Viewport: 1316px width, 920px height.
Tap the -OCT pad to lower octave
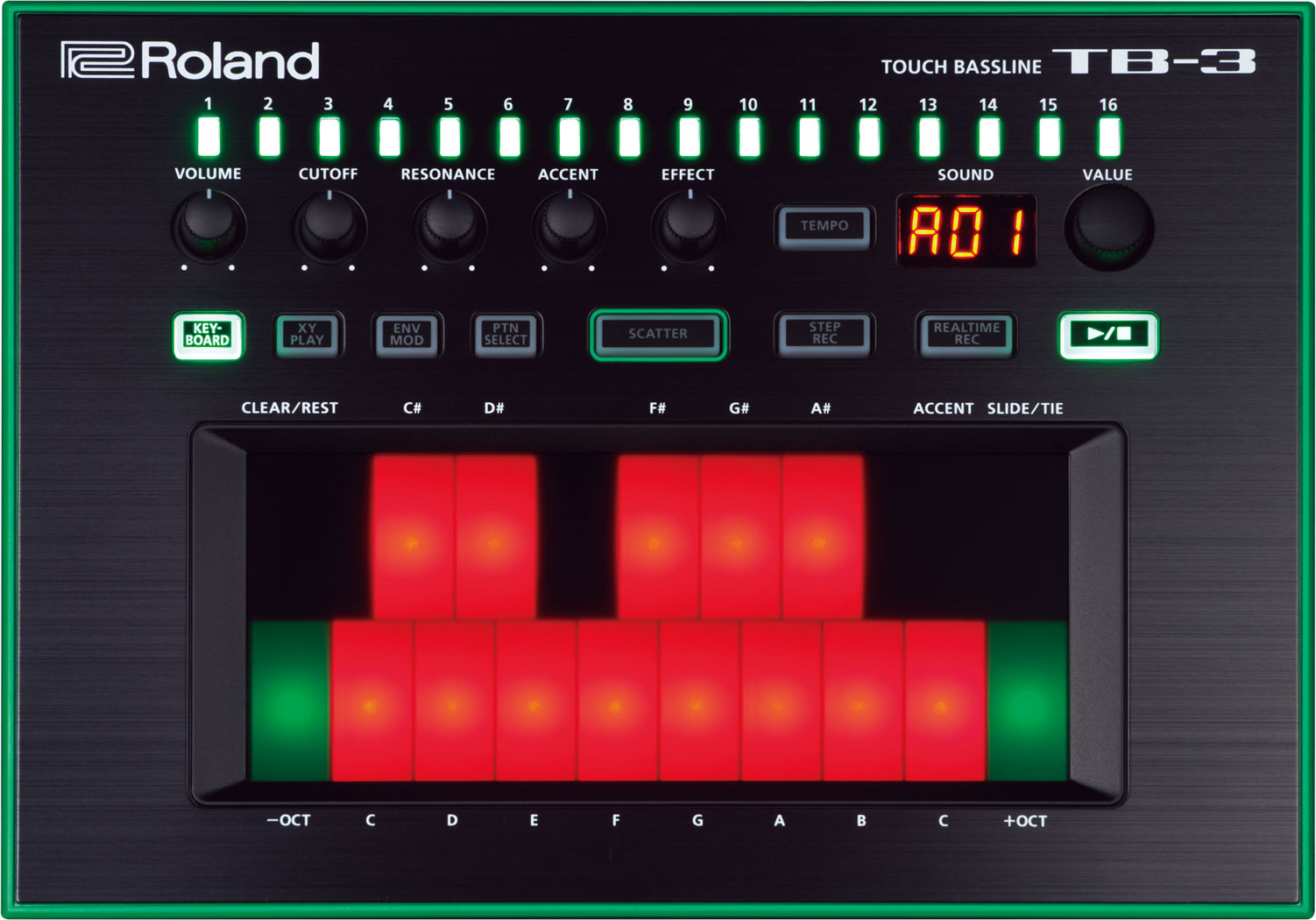[291, 701]
